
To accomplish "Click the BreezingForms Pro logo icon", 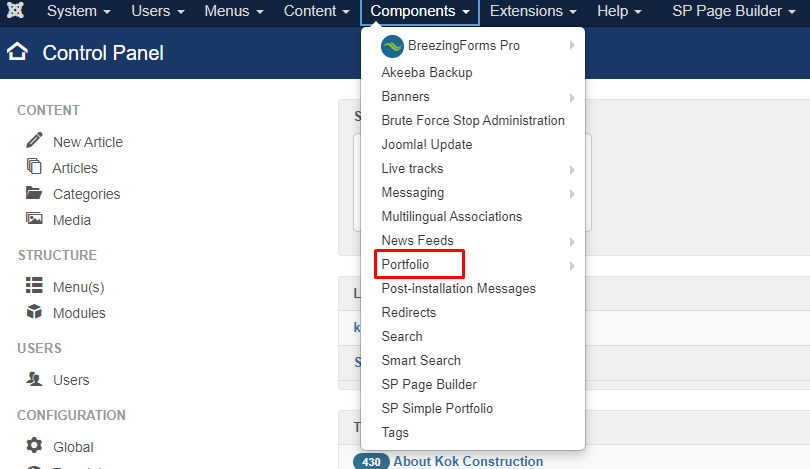I will click(x=392, y=46).
